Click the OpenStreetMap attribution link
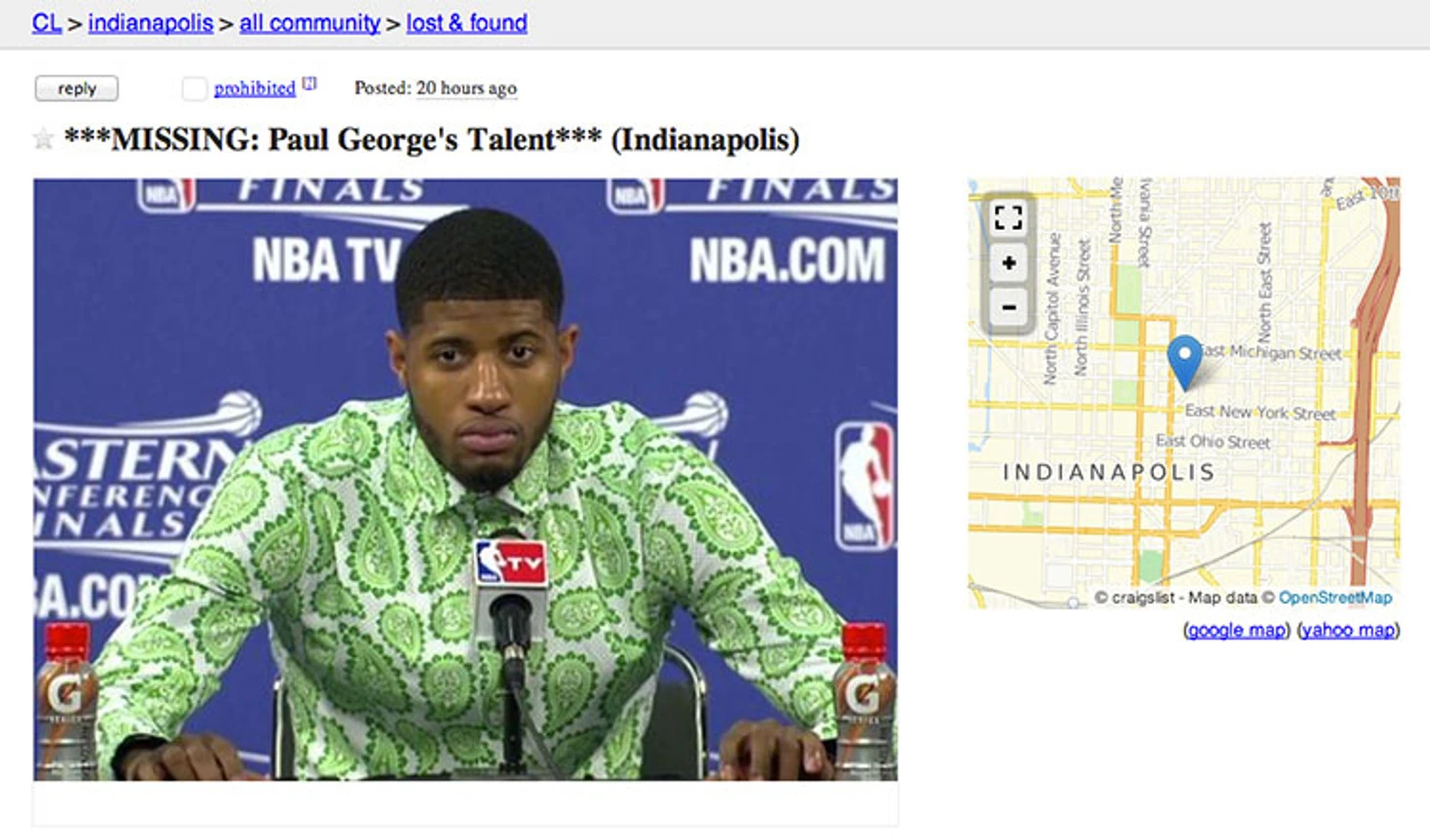This screenshot has height=840, width=1430. [1335, 597]
